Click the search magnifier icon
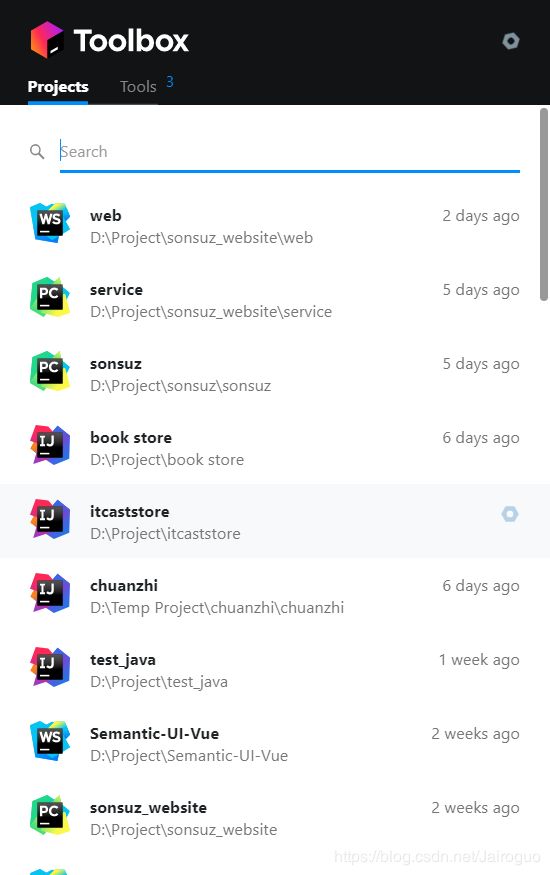Image resolution: width=550 pixels, height=875 pixels. (37, 151)
